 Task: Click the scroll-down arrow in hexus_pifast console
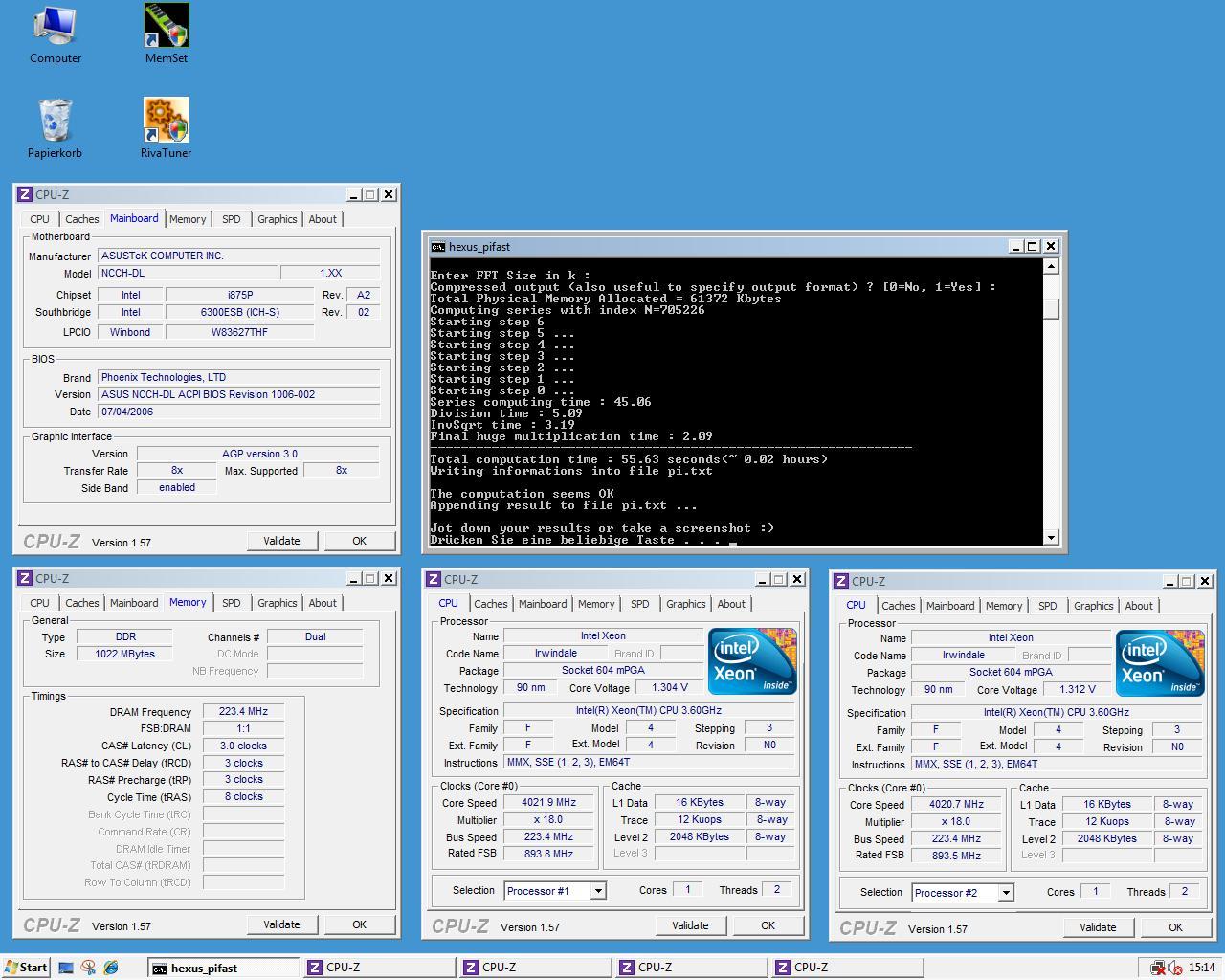point(1051,538)
